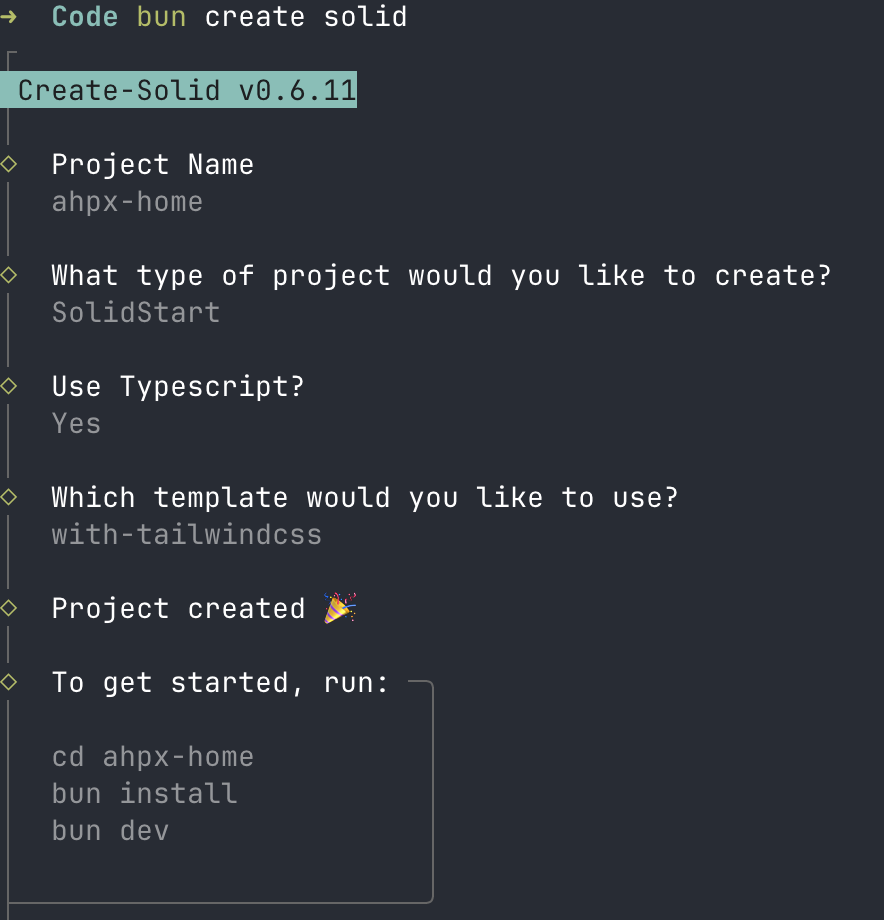The image size is (884, 920).
Task: Click the Create-Solid v0.6.11 banner
Action: pos(187,91)
